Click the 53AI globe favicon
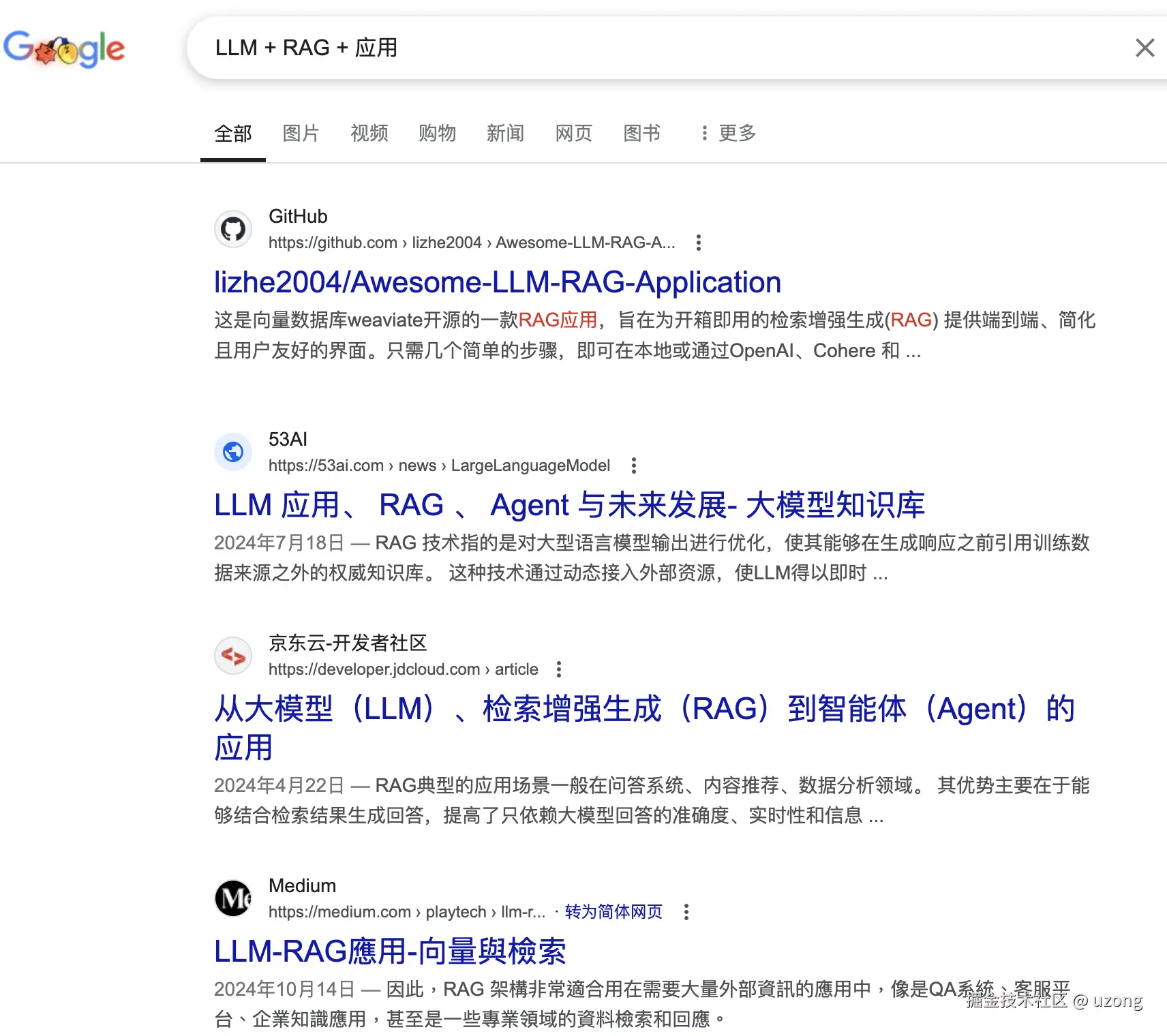Image resolution: width=1167 pixels, height=1036 pixels. click(x=233, y=452)
